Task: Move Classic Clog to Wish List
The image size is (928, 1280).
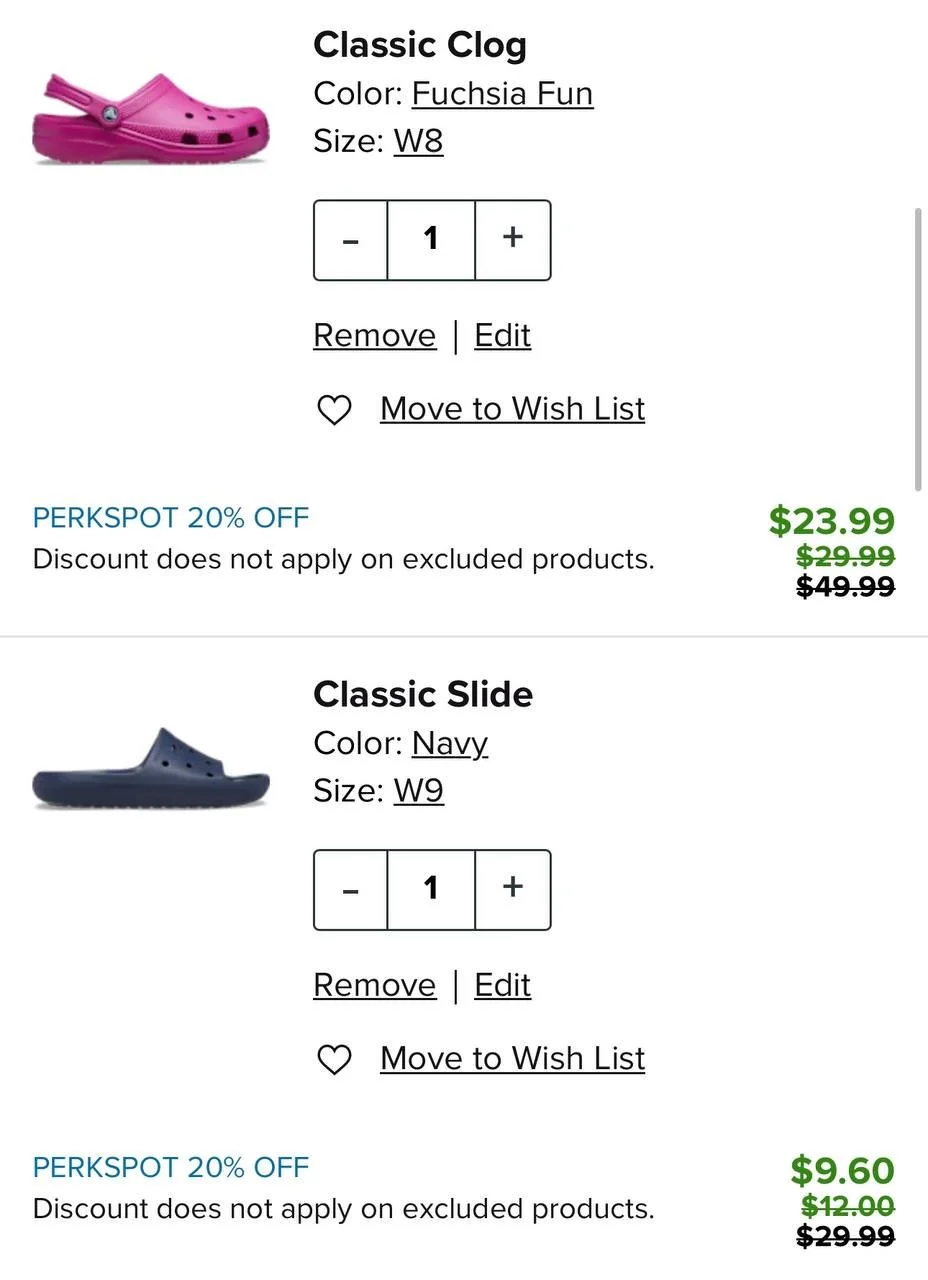Action: click(512, 410)
